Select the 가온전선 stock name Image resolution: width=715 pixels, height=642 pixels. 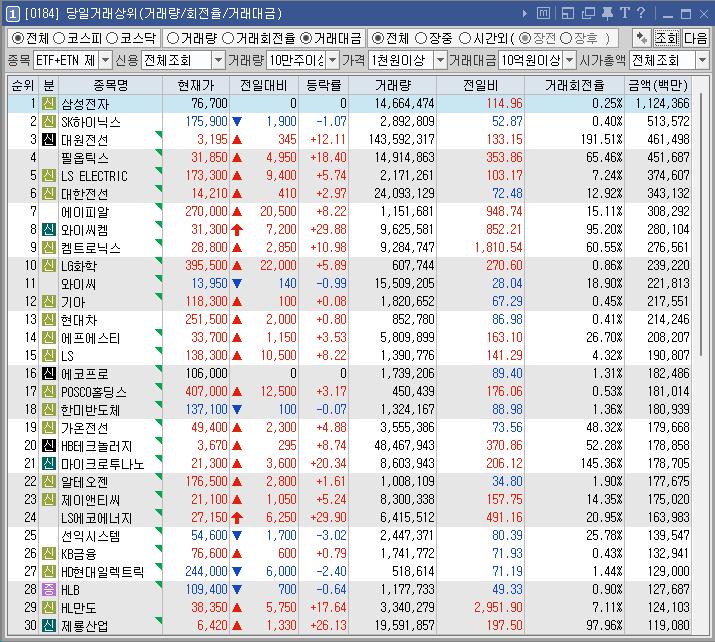(x=85, y=428)
